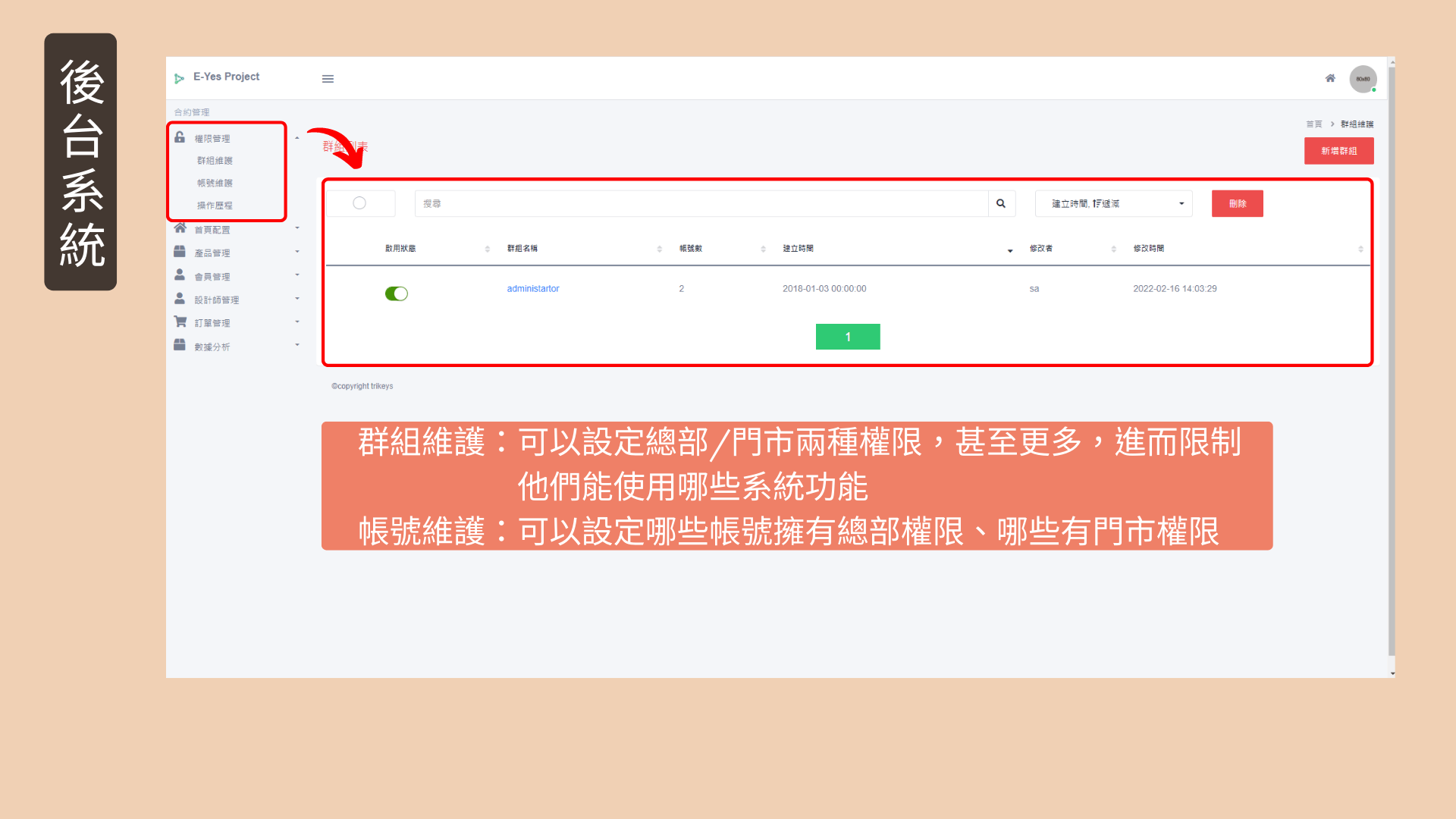Click the 訂單管理 cart icon

click(180, 322)
